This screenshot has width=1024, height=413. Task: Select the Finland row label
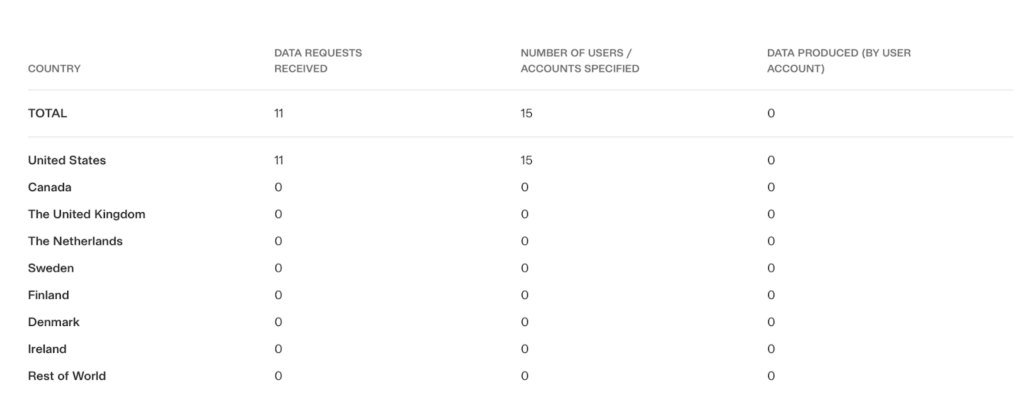(48, 295)
